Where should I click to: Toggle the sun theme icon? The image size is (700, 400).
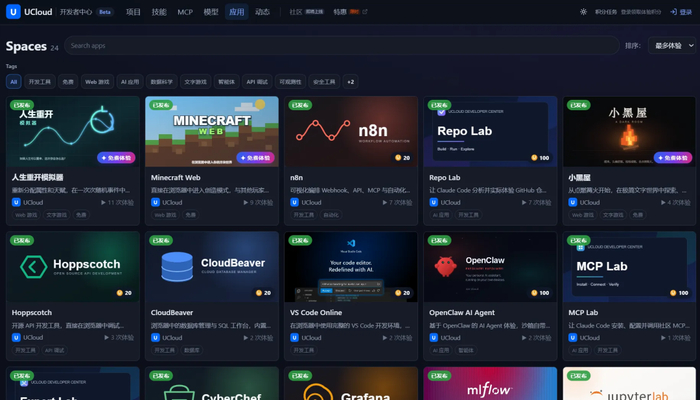coord(583,12)
